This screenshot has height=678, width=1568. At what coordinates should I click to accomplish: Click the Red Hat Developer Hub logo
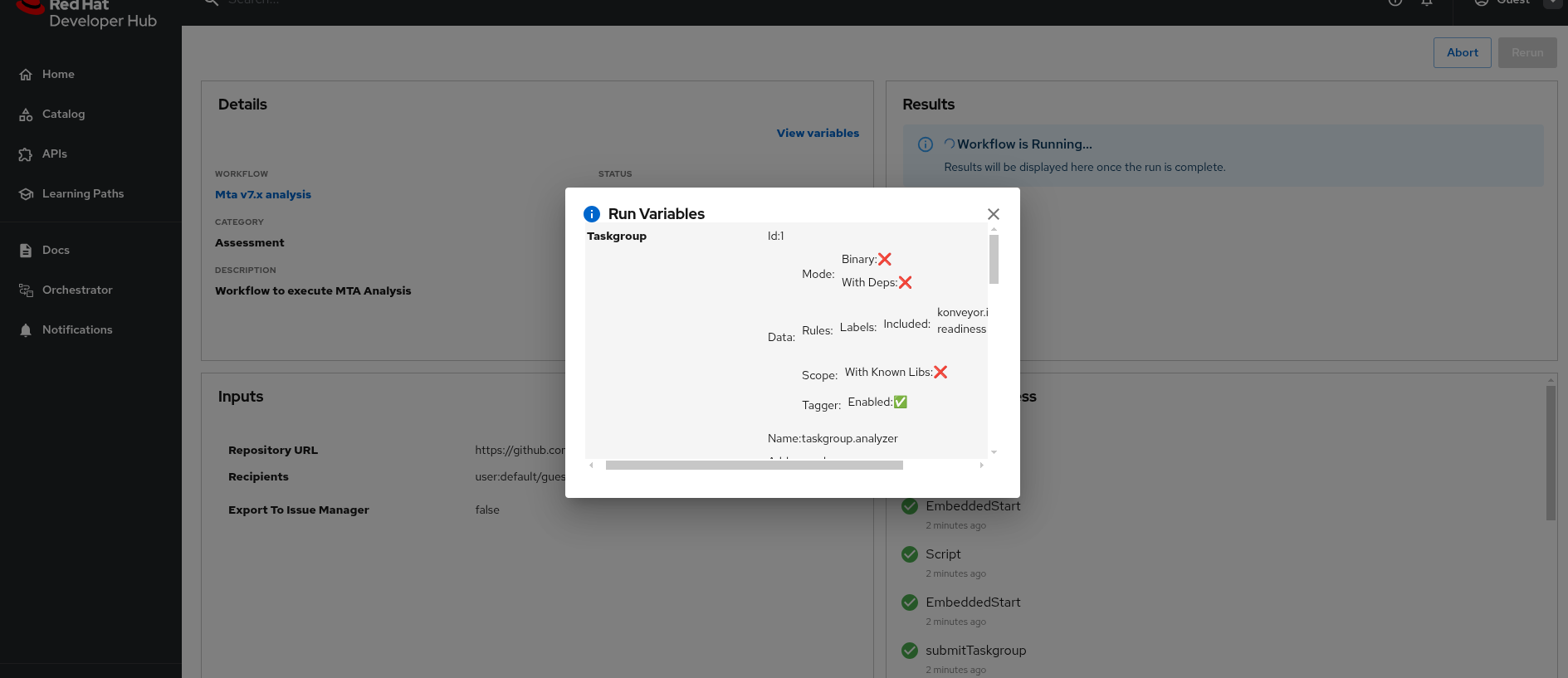pos(86,13)
